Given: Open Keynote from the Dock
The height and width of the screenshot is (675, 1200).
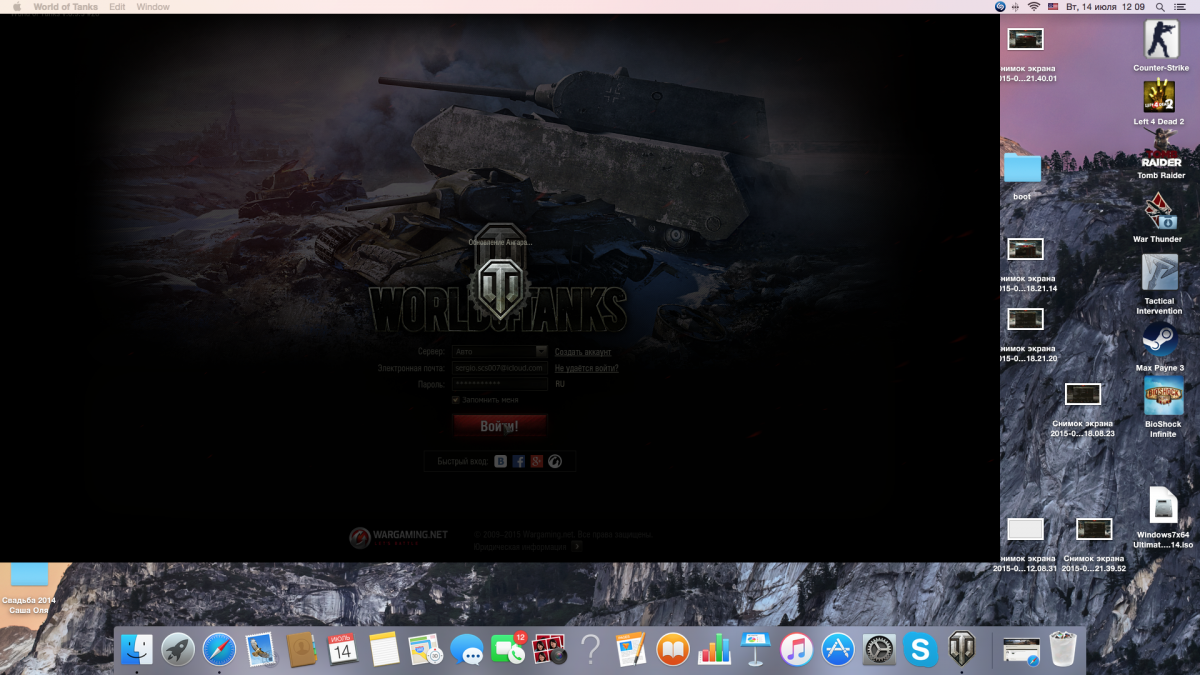Looking at the screenshot, I should pyautogui.click(x=755, y=649).
